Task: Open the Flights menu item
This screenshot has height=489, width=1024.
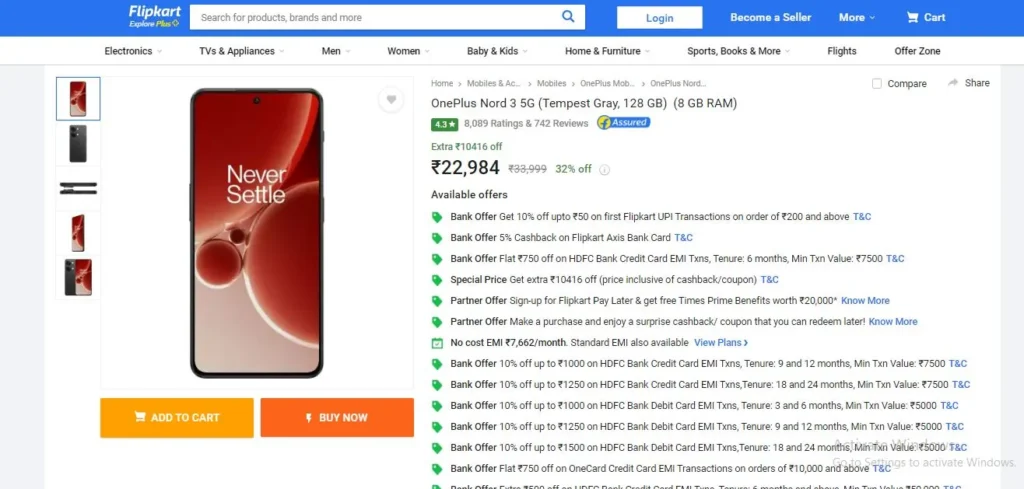Action: [x=842, y=51]
